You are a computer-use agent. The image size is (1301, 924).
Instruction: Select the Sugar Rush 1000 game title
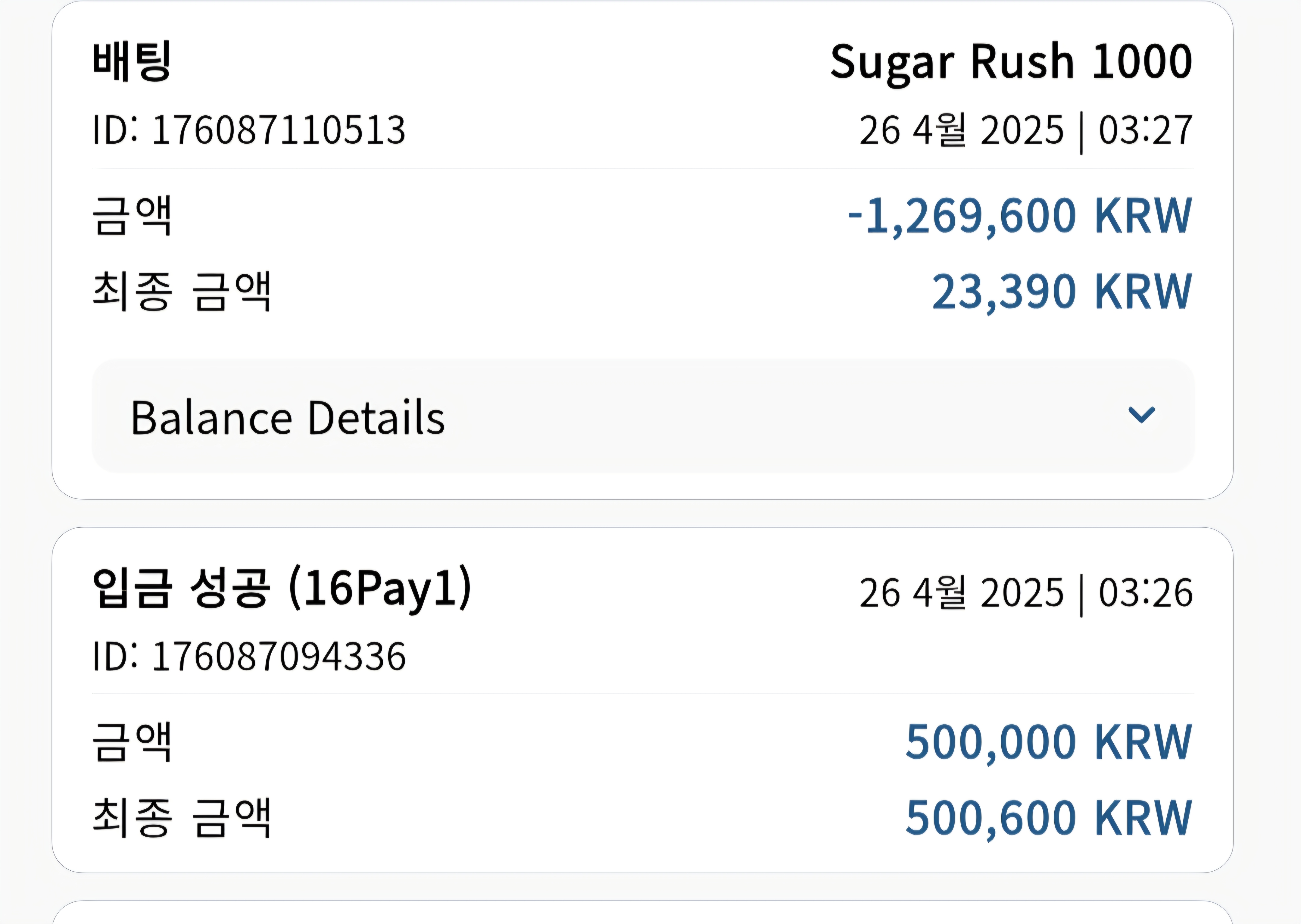coord(1011,63)
